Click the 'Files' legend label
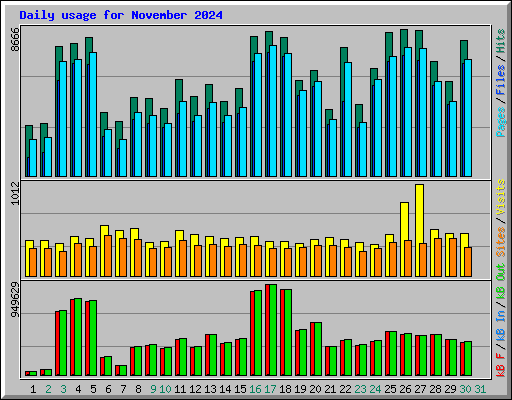This screenshot has height=400, width=512. [x=501, y=79]
